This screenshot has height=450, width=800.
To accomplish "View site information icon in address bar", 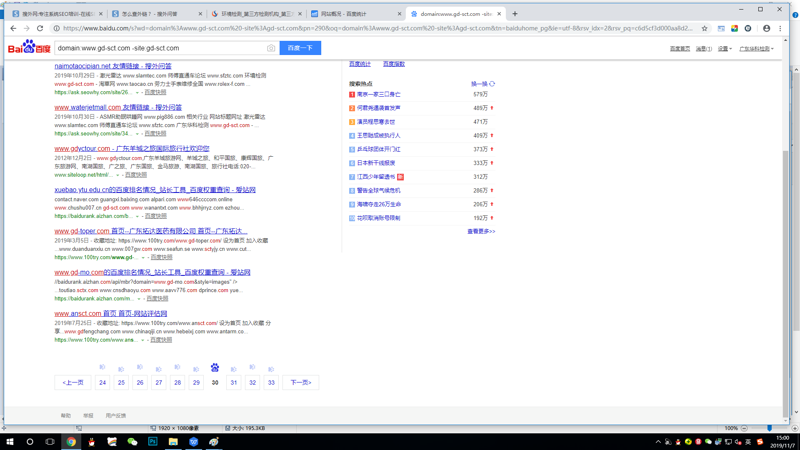I will [x=57, y=29].
